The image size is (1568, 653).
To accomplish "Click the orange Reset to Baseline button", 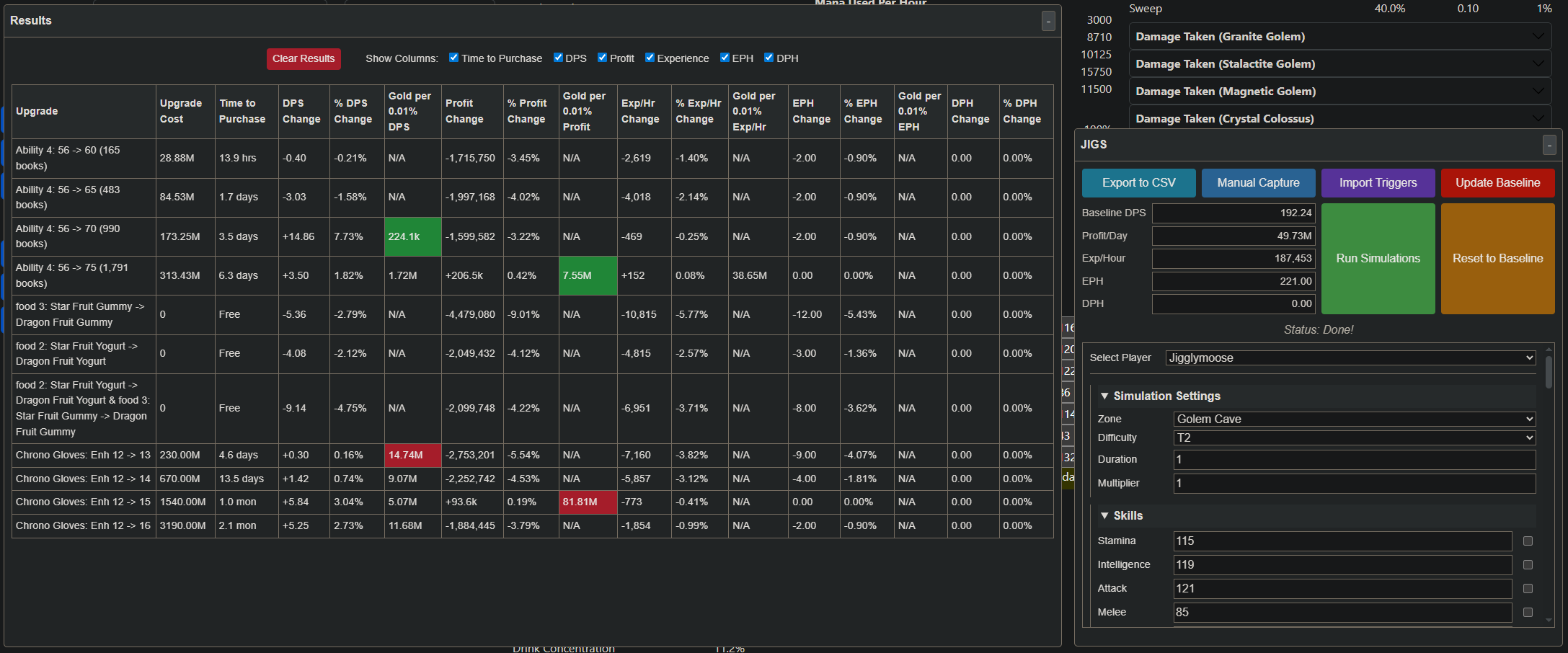I will coord(1497,259).
